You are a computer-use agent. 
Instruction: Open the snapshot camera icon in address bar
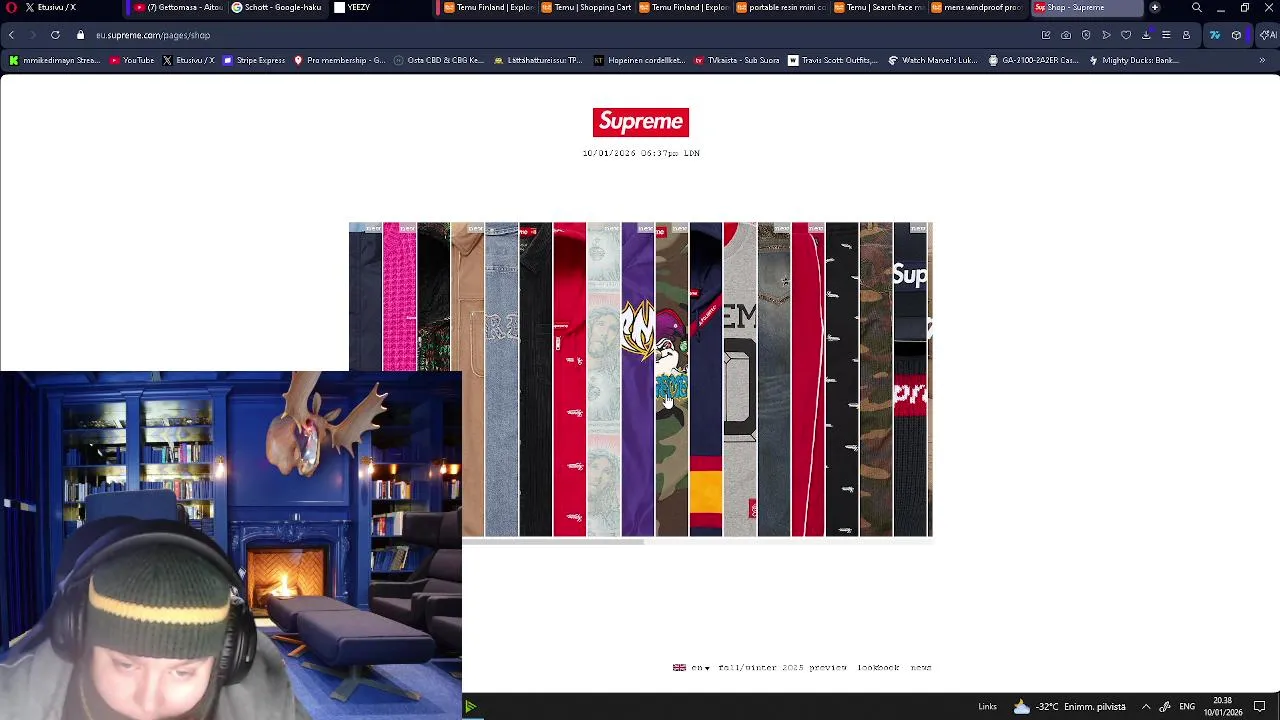(x=1066, y=35)
